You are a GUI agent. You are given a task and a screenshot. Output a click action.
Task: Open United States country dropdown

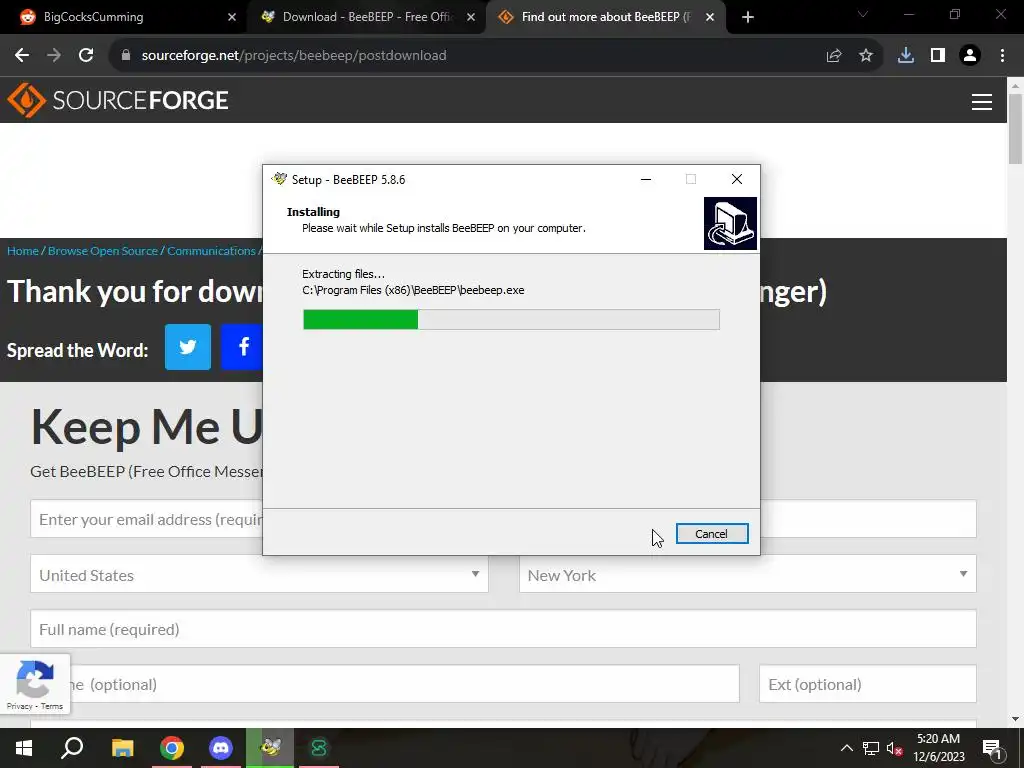coord(259,574)
